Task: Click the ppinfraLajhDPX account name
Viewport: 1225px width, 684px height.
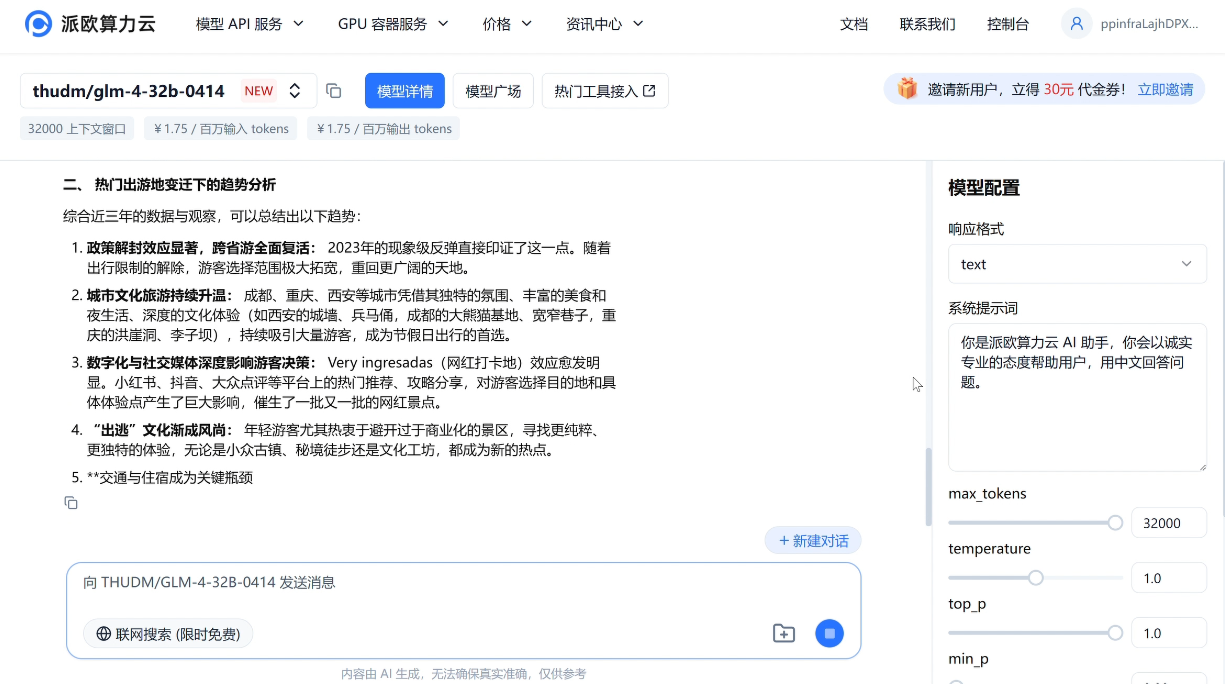Action: tap(1149, 24)
